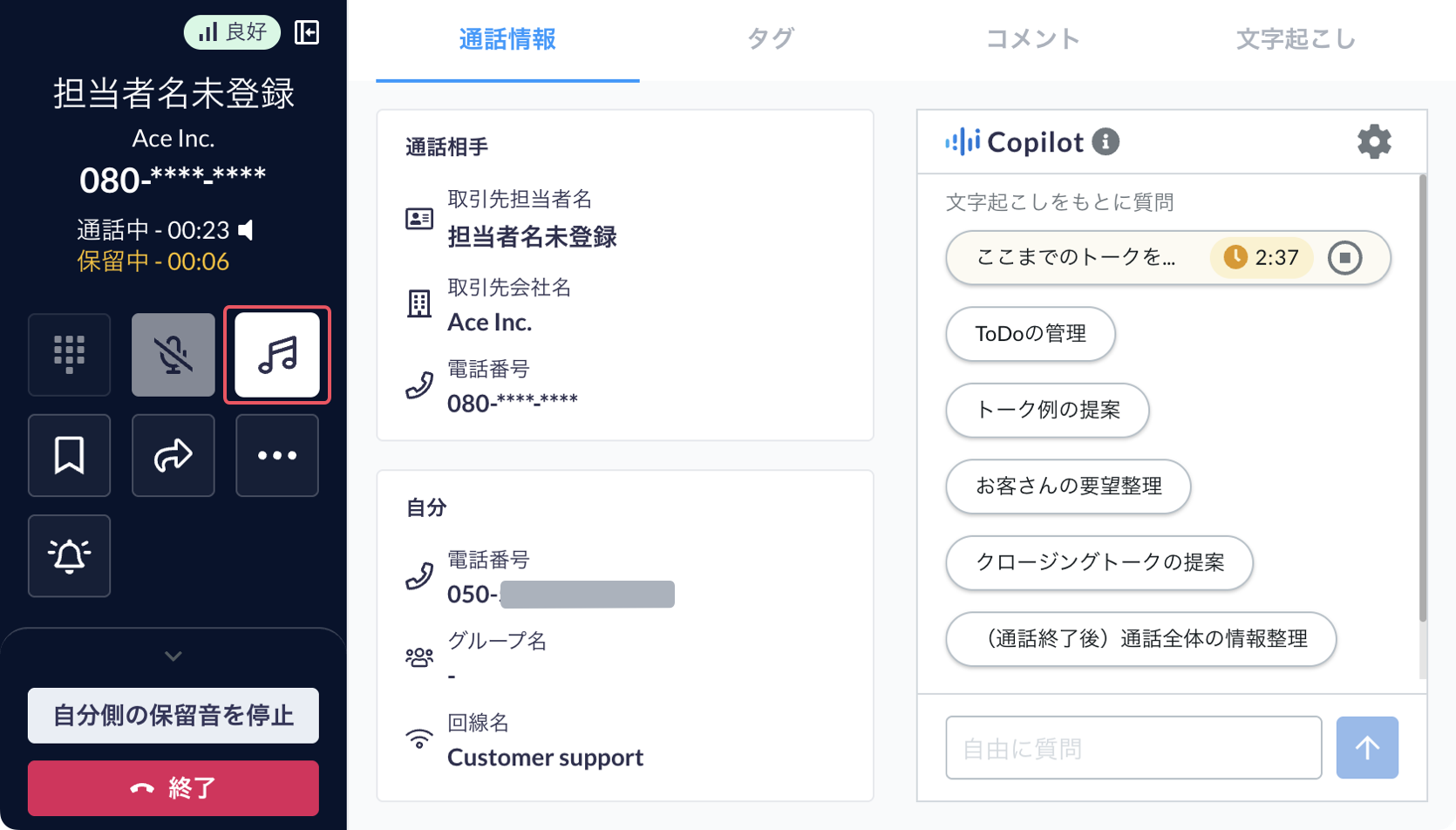Screen dimensions: 1456x830
Task: Click the 自由に質問 input field
Action: (x=1133, y=748)
